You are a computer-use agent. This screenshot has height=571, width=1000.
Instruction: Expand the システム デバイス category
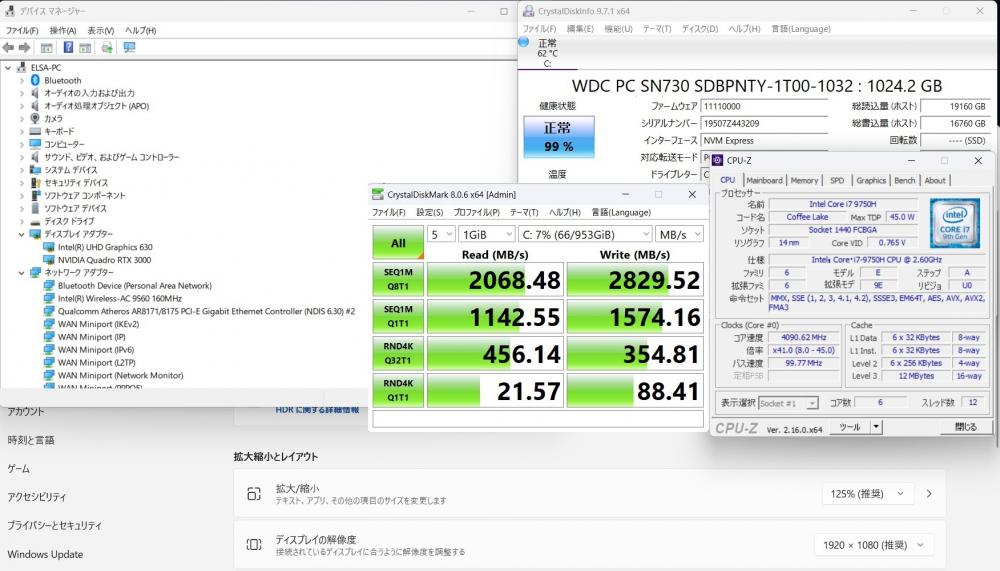click(x=22, y=170)
